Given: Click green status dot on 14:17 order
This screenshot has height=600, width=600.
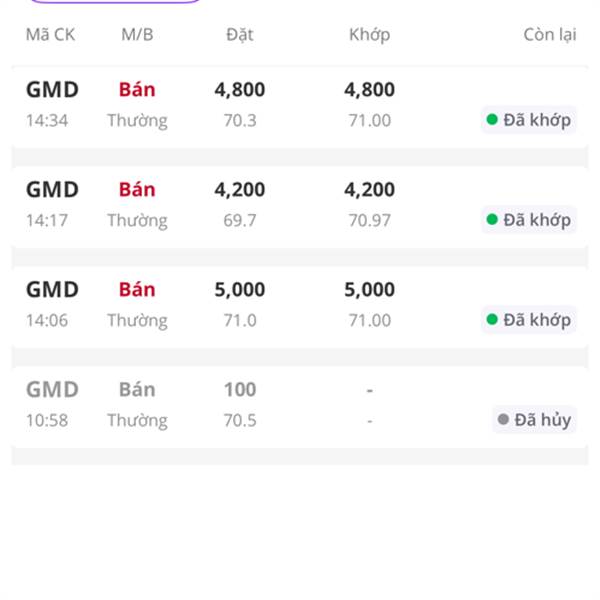Looking at the screenshot, I should 491,220.
